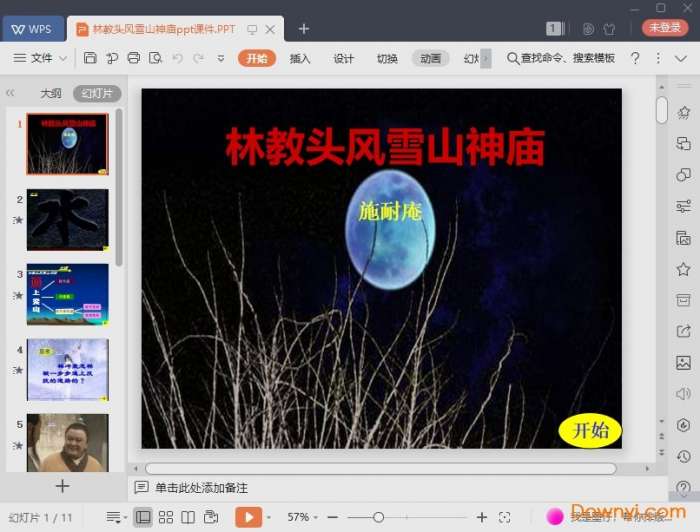Open the help icon in right sidebar
This screenshot has width=700, height=532.
683,487
